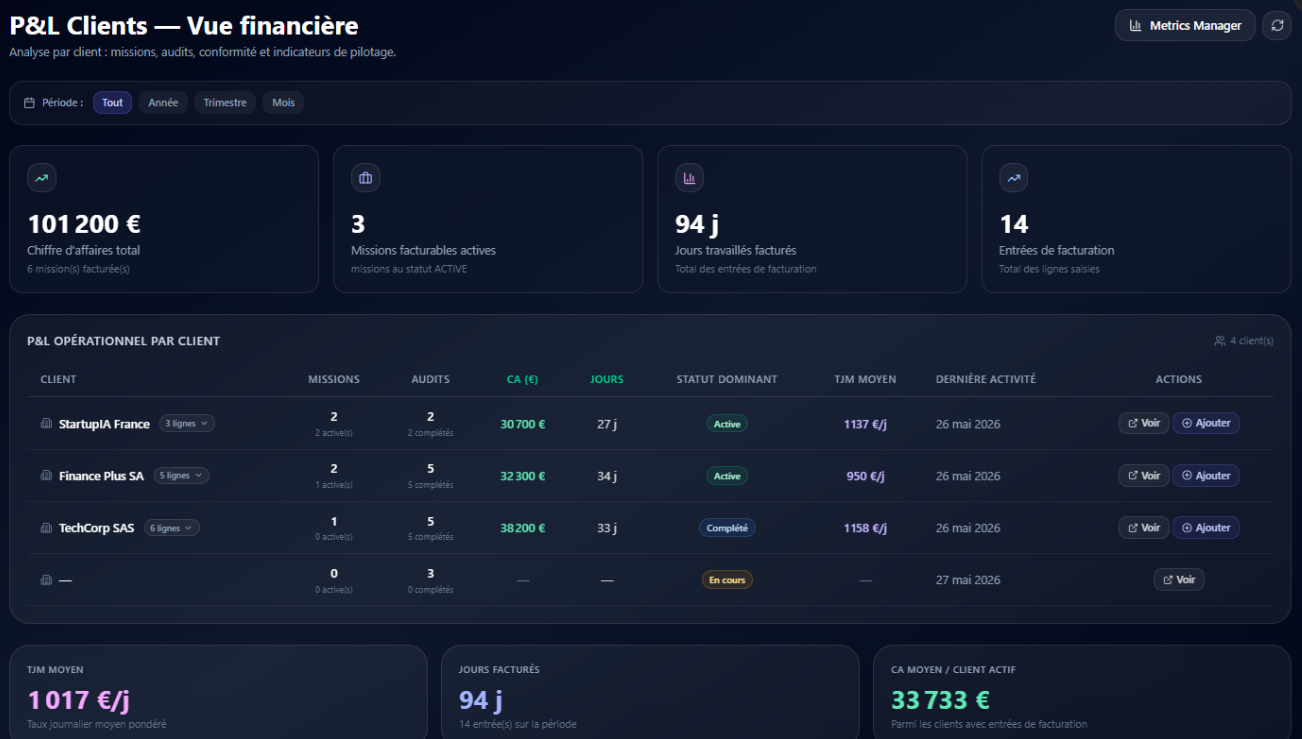Click the building icon of TechCorp SAS

pyautogui.click(x=46, y=528)
